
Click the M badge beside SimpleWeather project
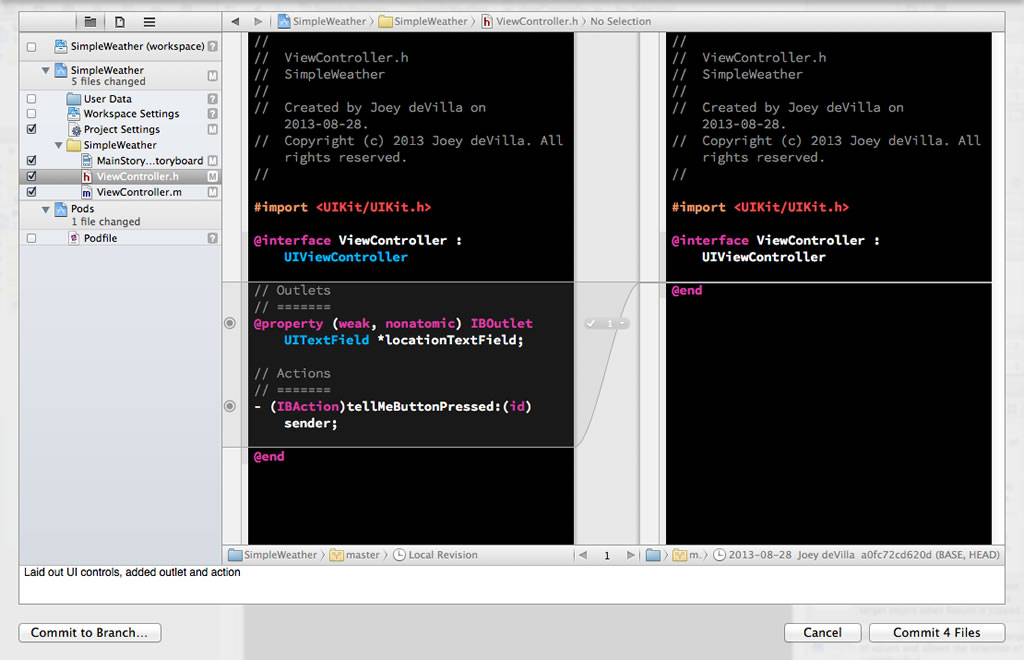pos(212,76)
